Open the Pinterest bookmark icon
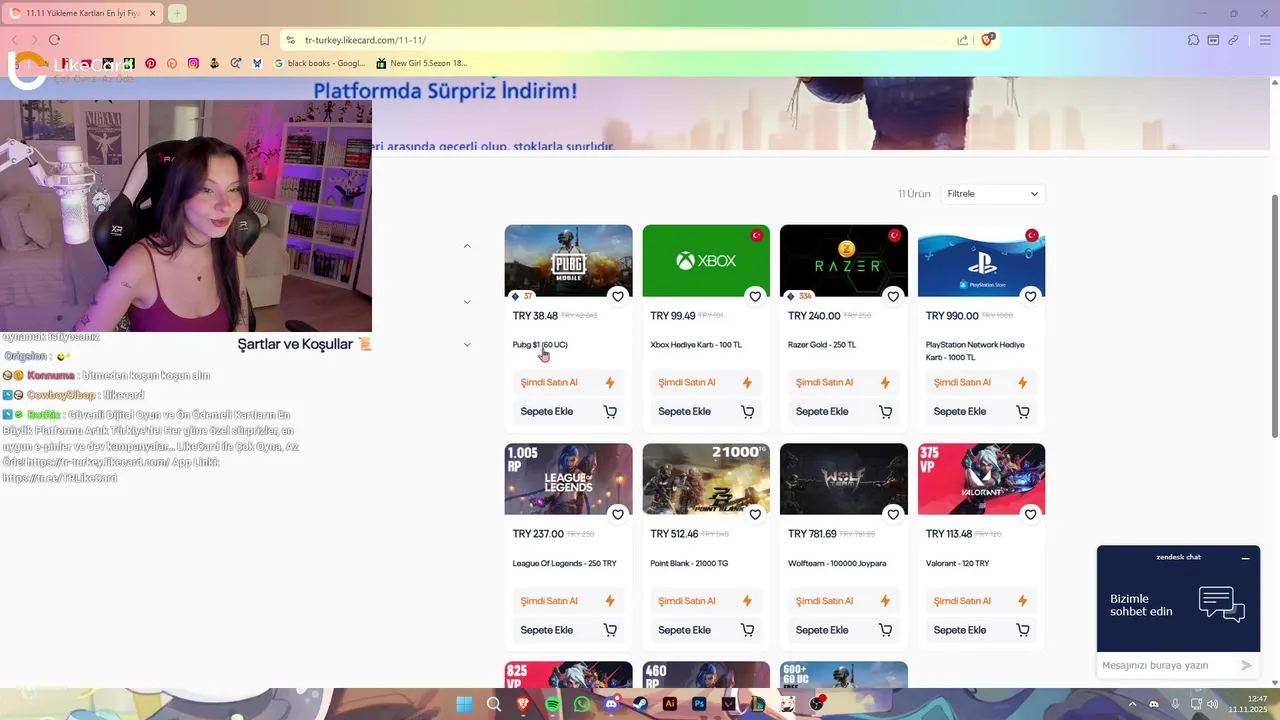Image resolution: width=1280 pixels, height=720 pixels. (150, 63)
